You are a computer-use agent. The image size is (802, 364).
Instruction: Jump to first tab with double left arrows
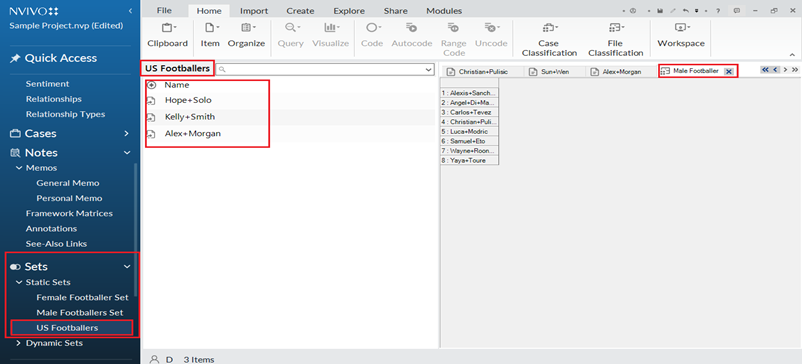tap(765, 70)
